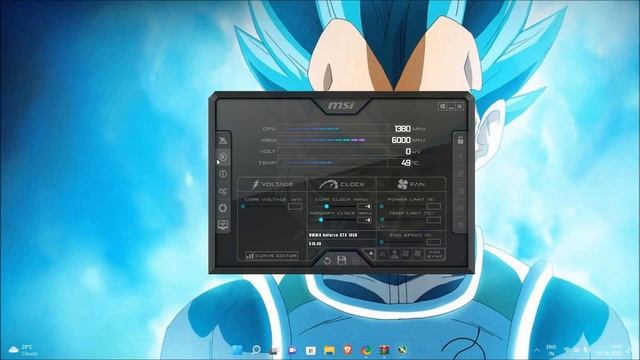Launch Brave browser from the taskbar

pyautogui.click(x=348, y=350)
